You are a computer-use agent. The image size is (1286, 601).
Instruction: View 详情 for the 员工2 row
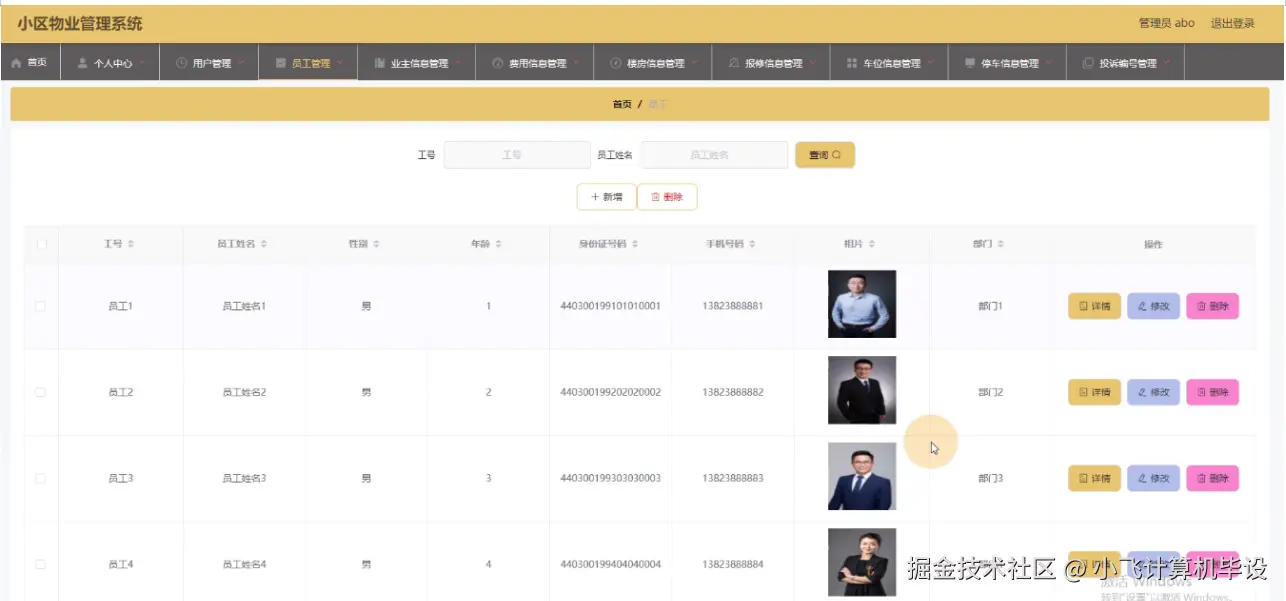pos(1094,392)
